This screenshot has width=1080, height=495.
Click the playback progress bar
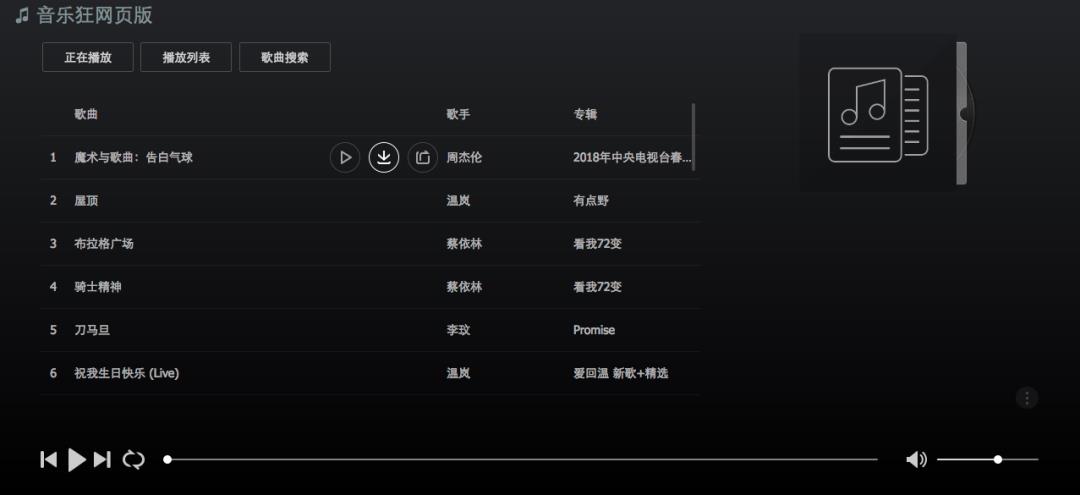point(521,459)
